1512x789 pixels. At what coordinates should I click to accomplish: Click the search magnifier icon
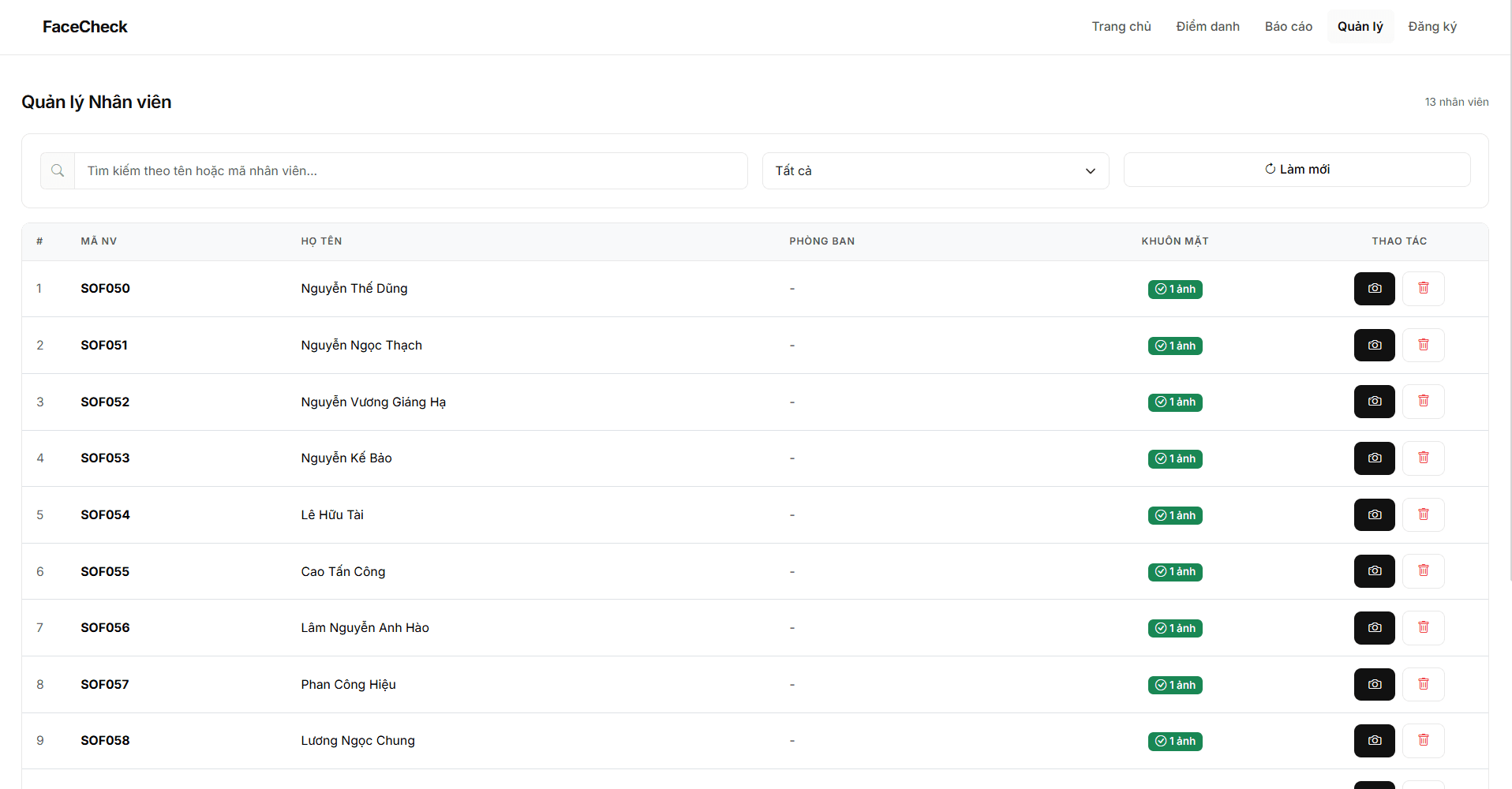coord(58,170)
